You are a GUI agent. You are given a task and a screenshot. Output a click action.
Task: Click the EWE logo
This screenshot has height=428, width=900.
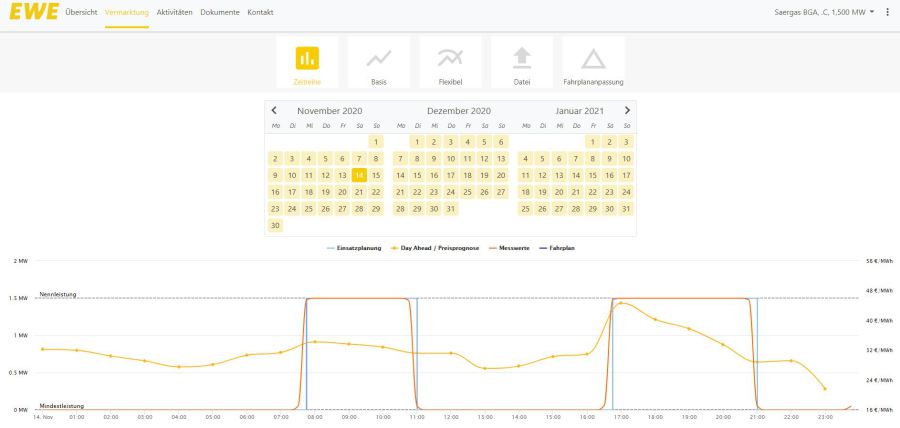[x=31, y=11]
